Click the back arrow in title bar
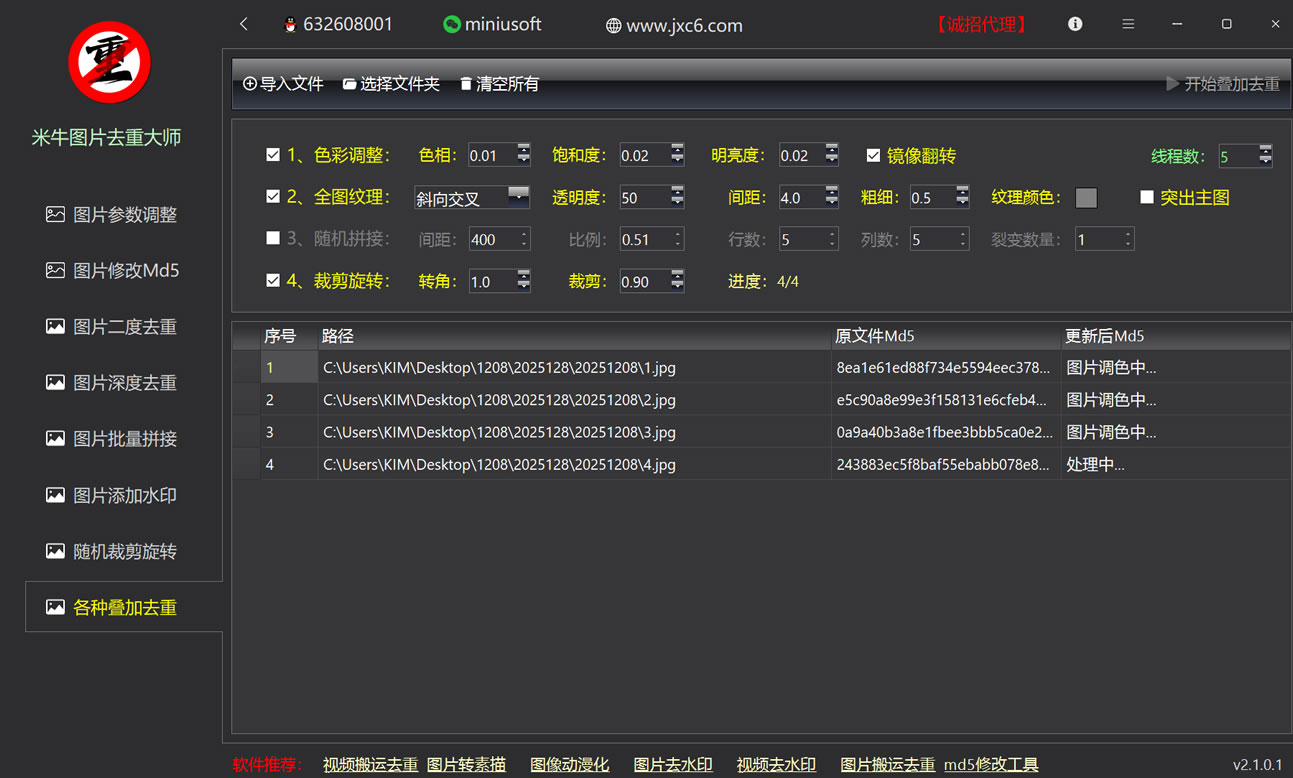1293x778 pixels. pos(244,24)
